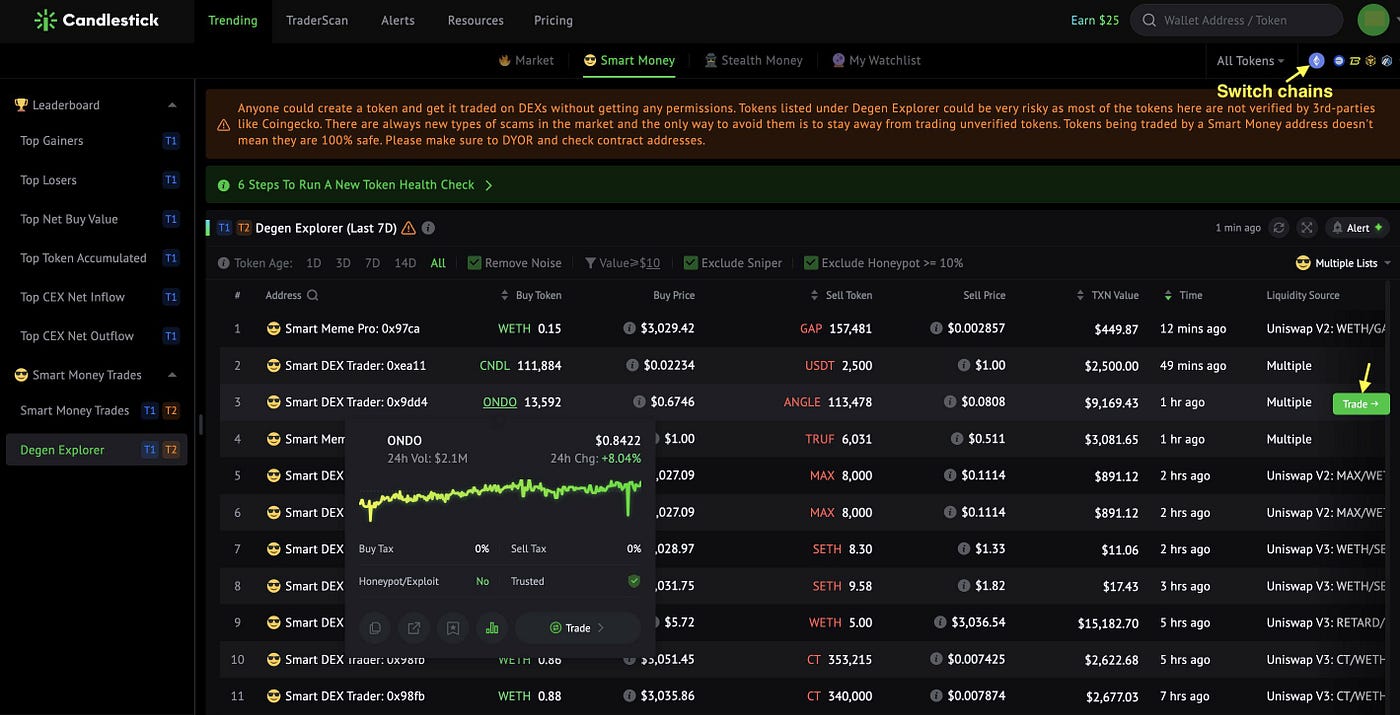Viewport: 1400px width, 715px height.
Task: Select All token age filter
Action: (438, 263)
